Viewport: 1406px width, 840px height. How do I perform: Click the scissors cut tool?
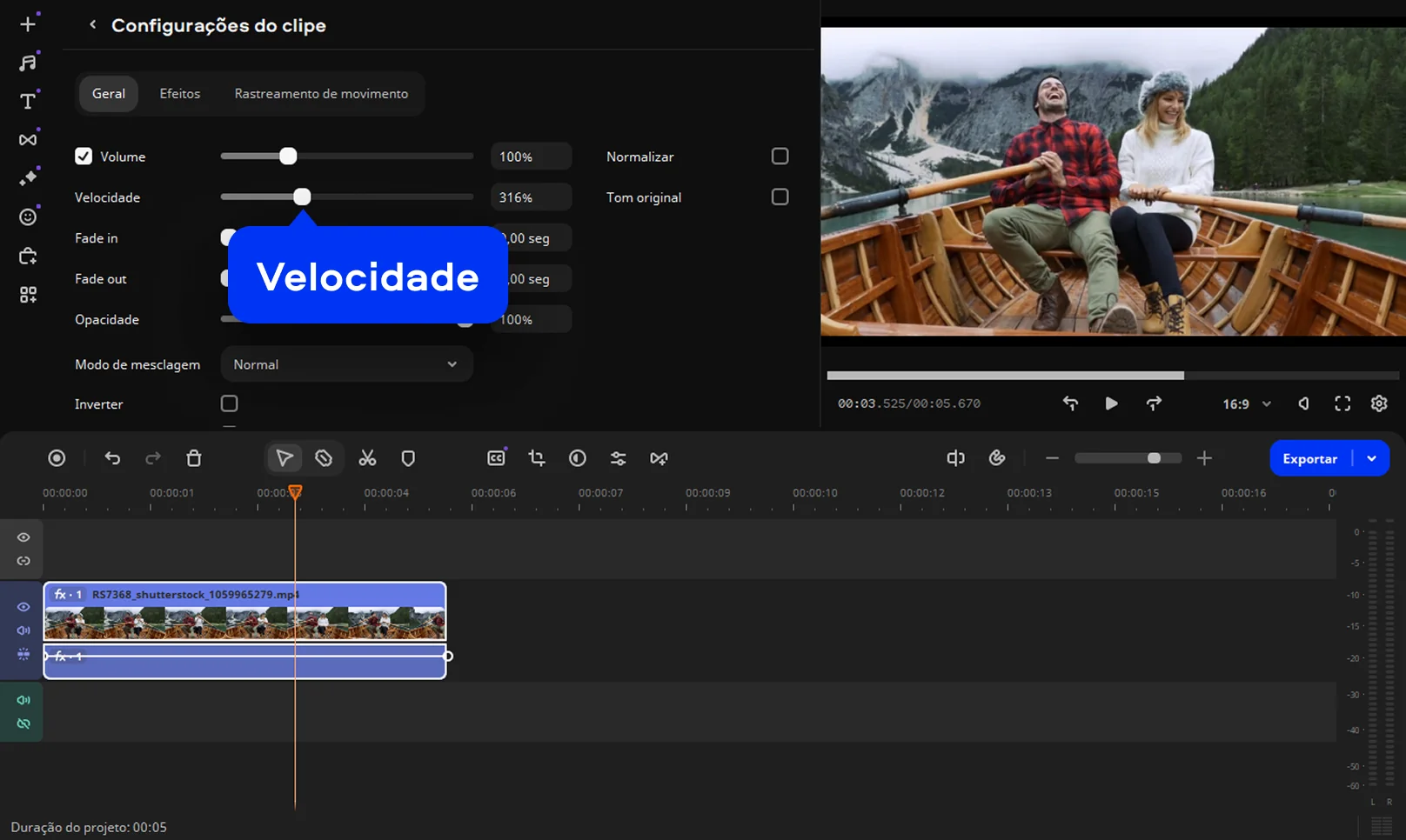[367, 458]
